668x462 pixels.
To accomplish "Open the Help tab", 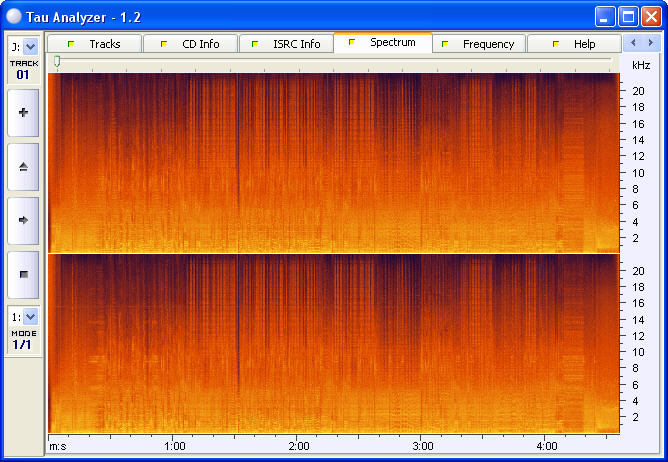I will coord(574,44).
